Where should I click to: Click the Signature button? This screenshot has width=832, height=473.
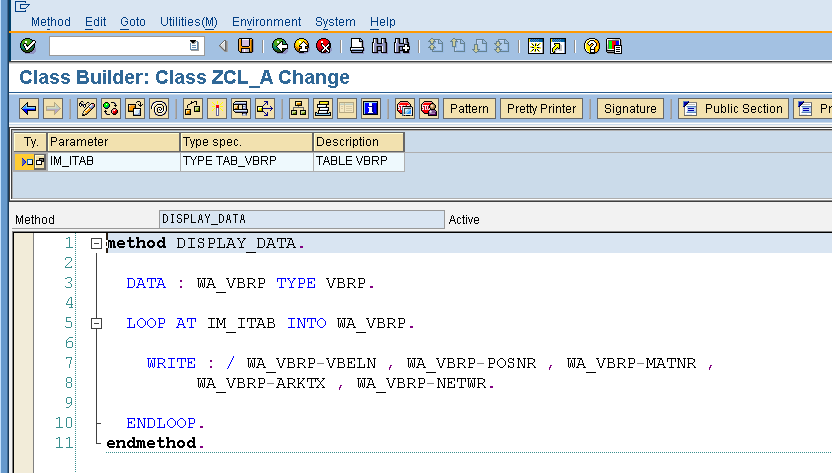[630, 109]
